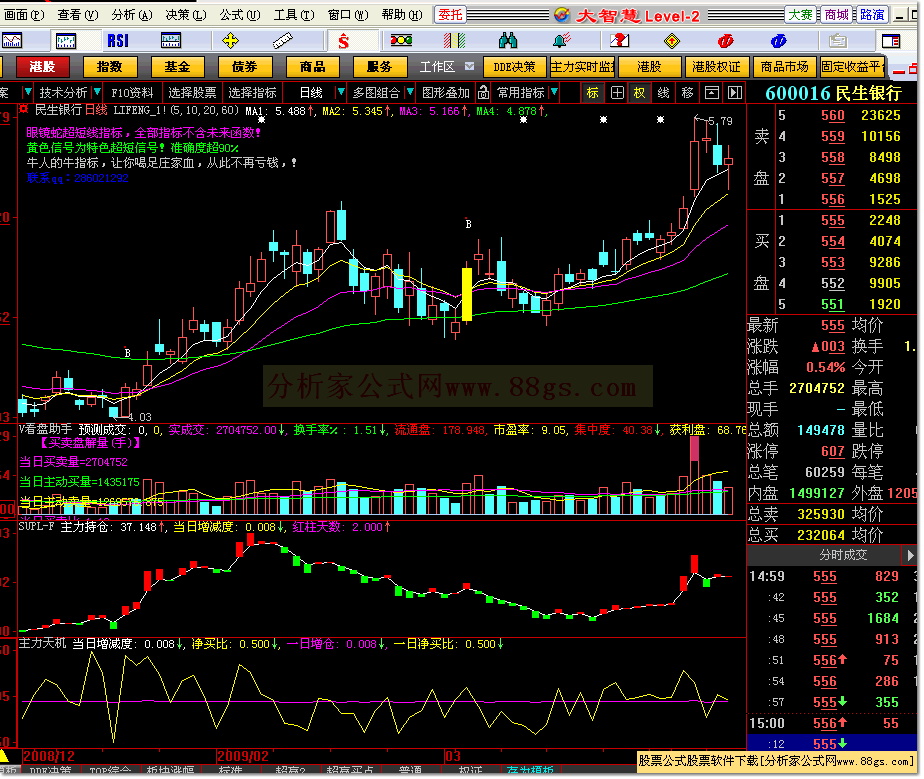The image size is (924, 779).
Task: Toggle the 移 move button
Action: 687,93
